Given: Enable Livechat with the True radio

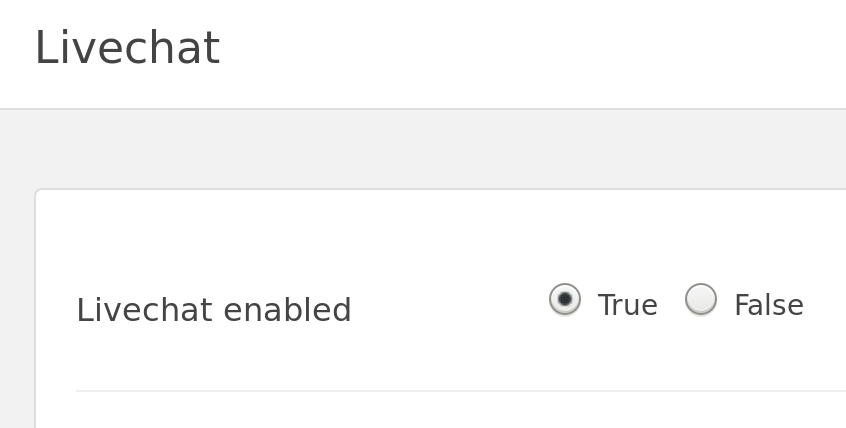Looking at the screenshot, I should (565, 299).
